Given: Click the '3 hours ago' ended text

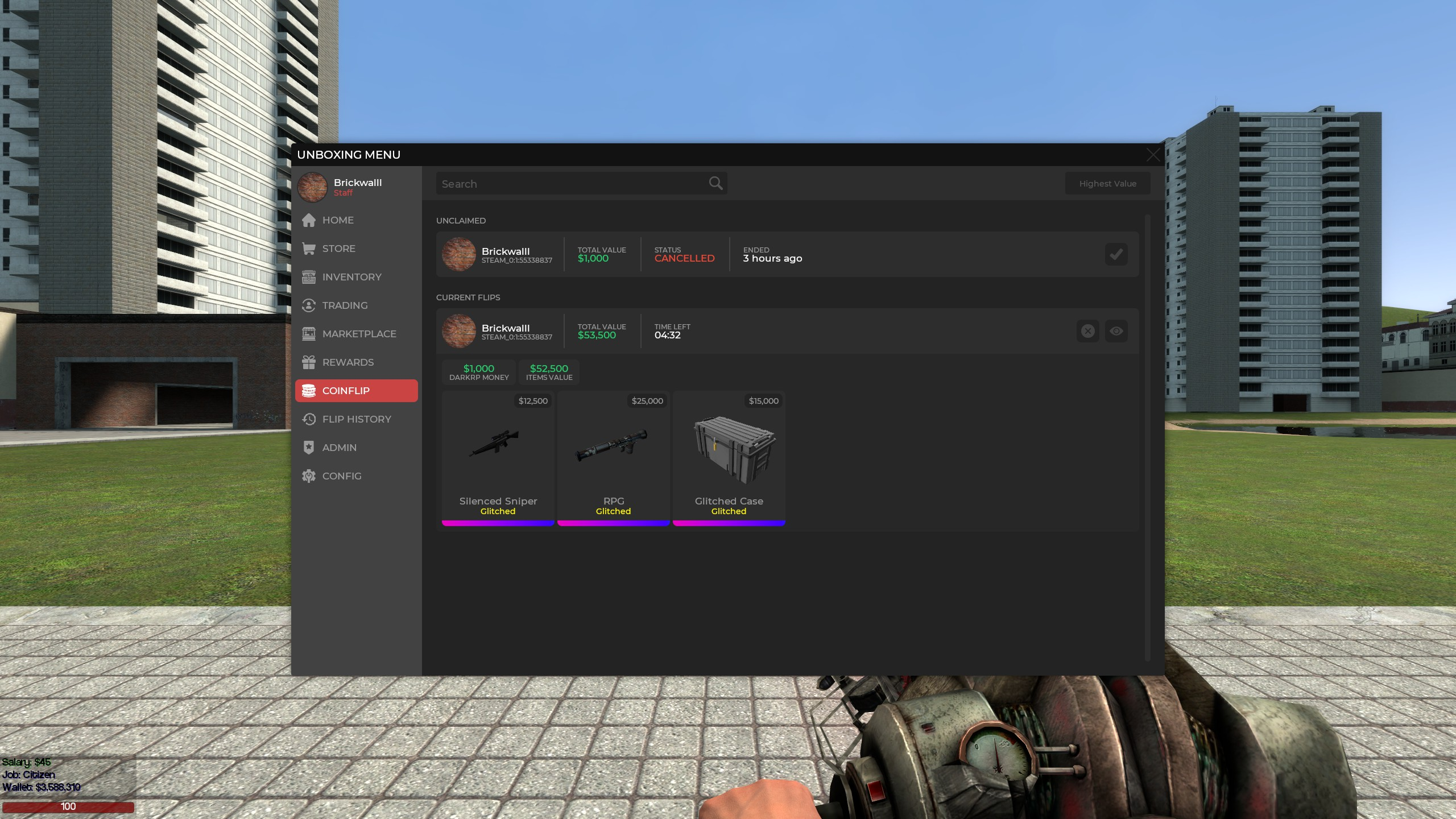Looking at the screenshot, I should (x=772, y=258).
